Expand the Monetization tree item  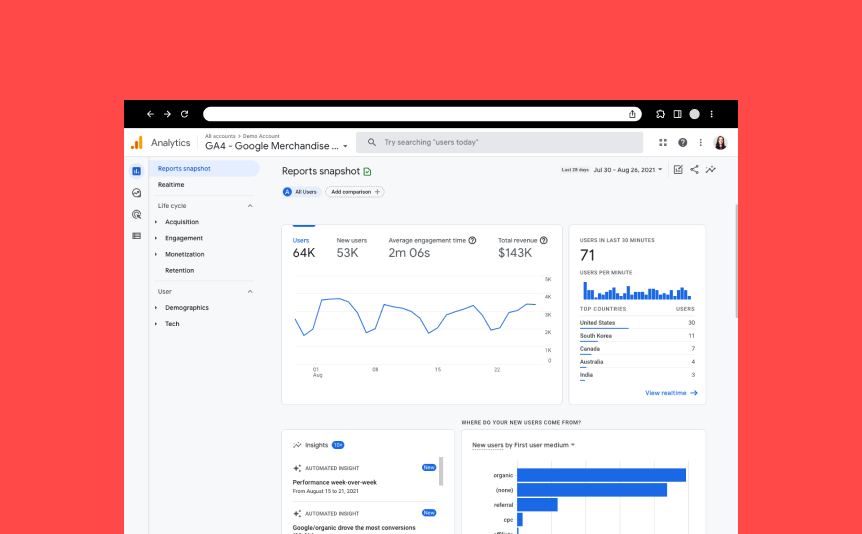click(156, 254)
